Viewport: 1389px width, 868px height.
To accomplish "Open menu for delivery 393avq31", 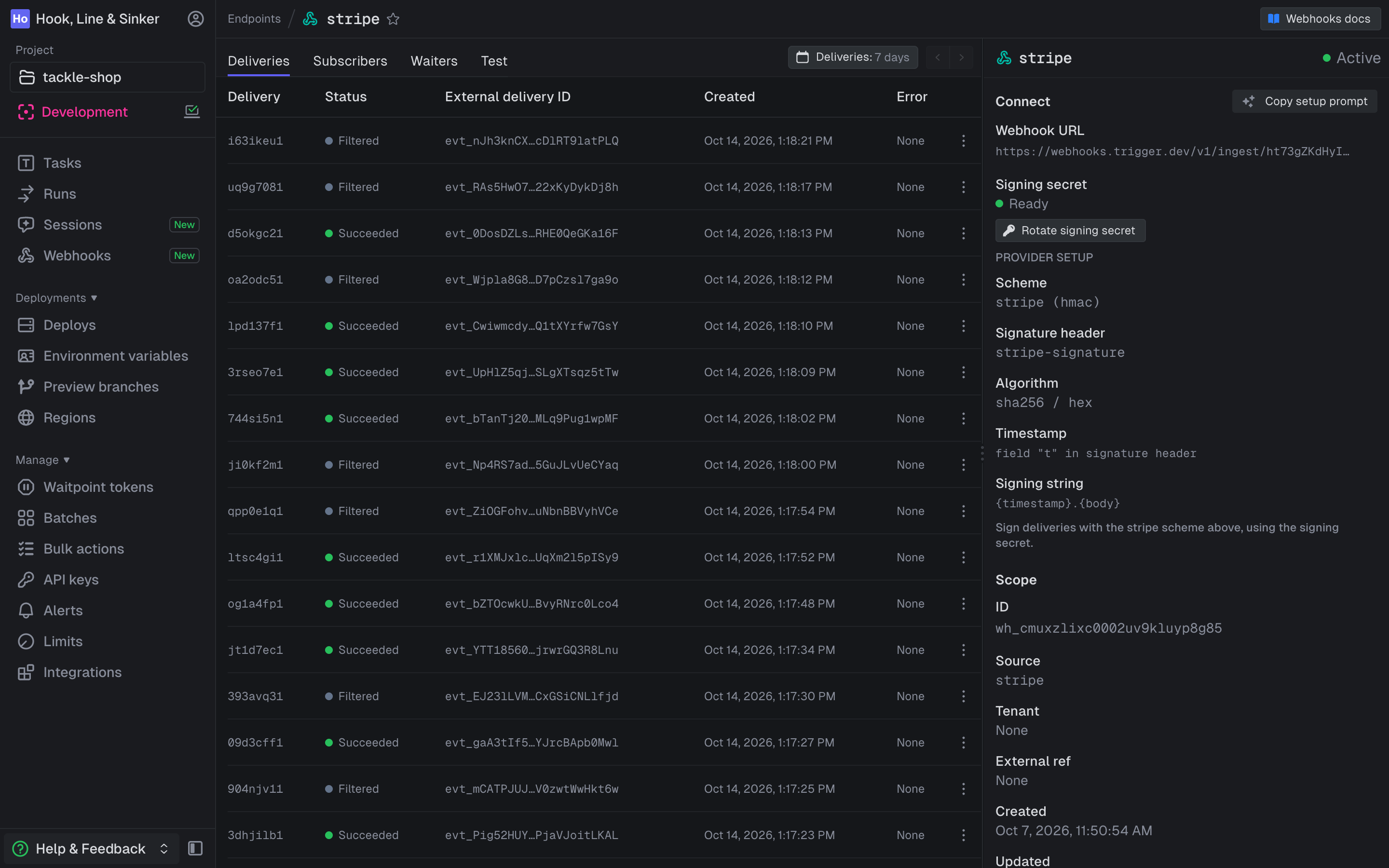I will click(963, 696).
